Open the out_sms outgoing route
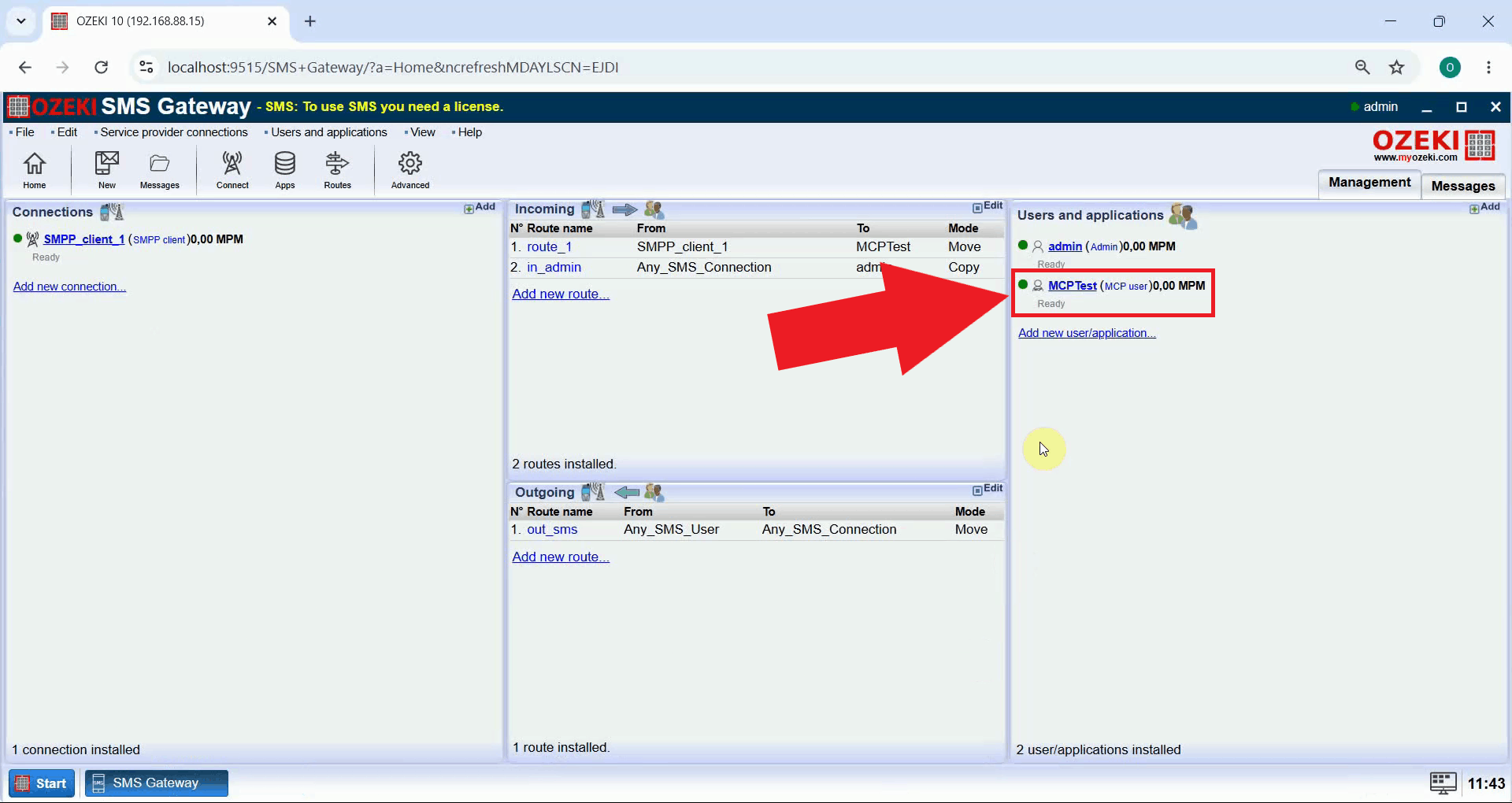 click(x=552, y=529)
